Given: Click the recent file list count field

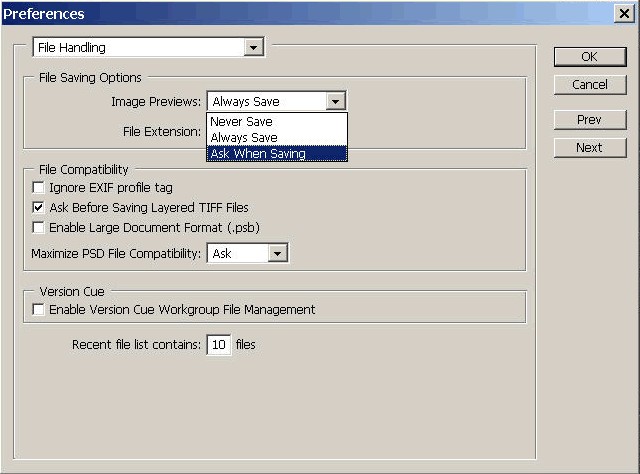Looking at the screenshot, I should point(218,345).
